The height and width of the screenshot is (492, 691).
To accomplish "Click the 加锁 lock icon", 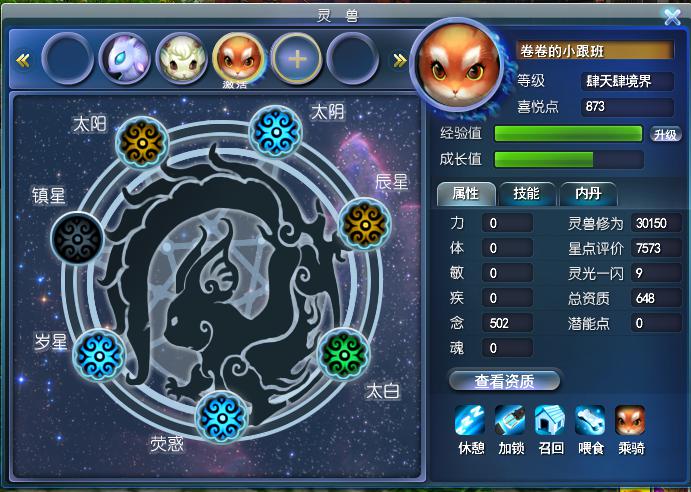I will point(510,420).
